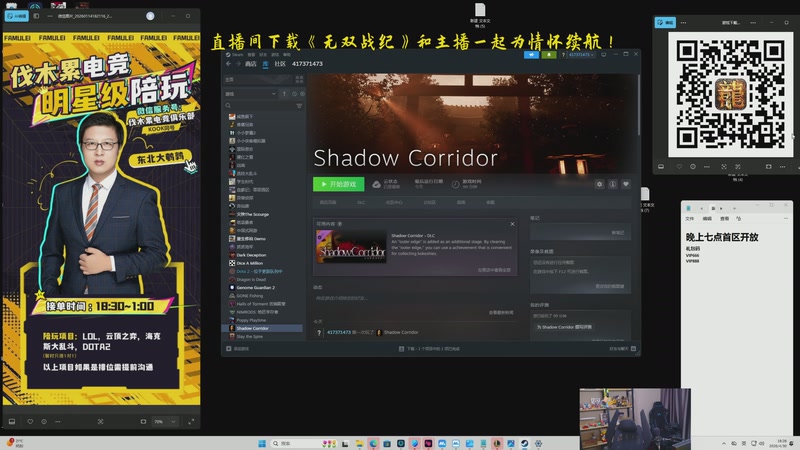
Task: Click the play time clock icon
Action: [455, 184]
